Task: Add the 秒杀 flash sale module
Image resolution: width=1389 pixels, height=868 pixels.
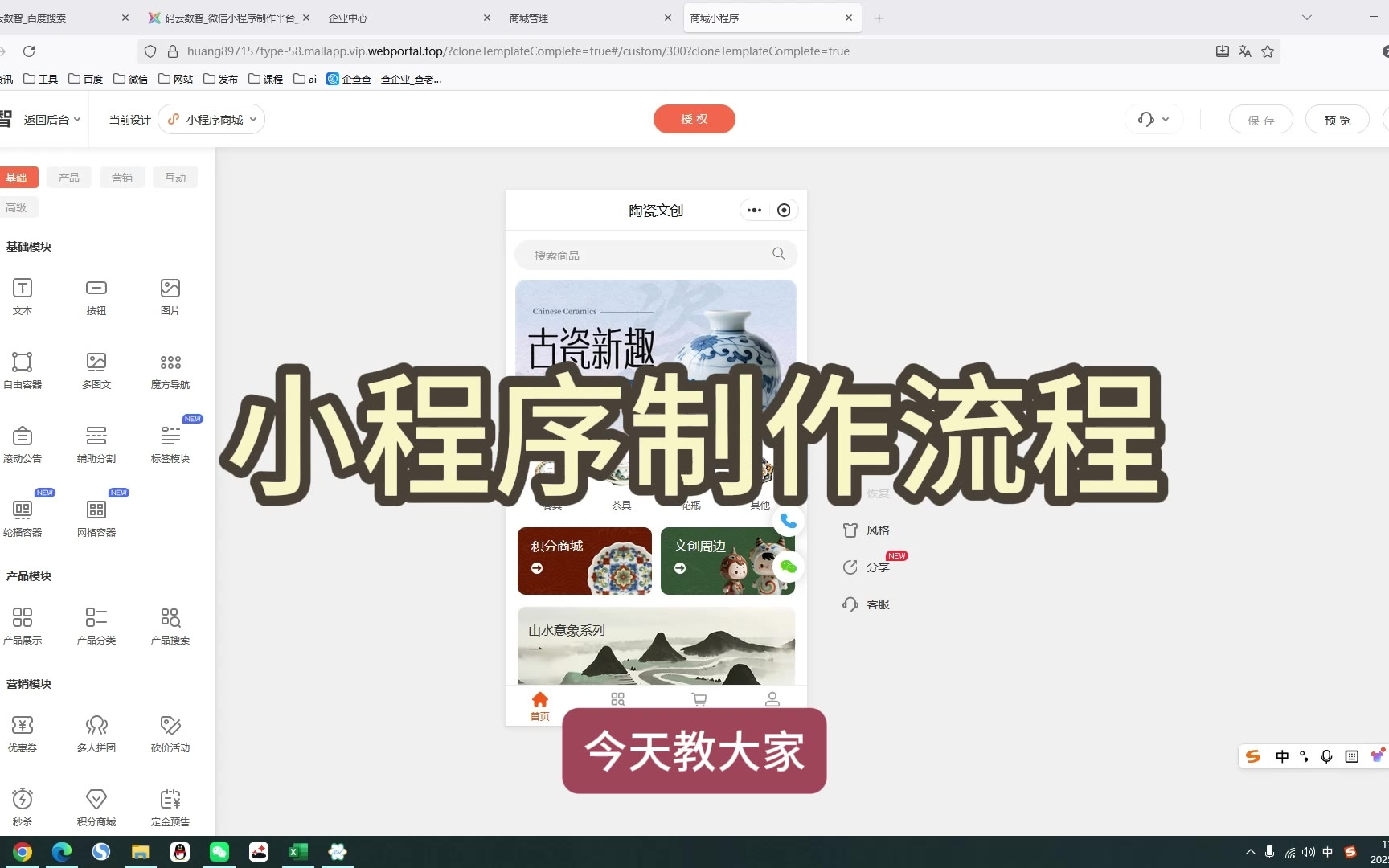Action: (23, 808)
